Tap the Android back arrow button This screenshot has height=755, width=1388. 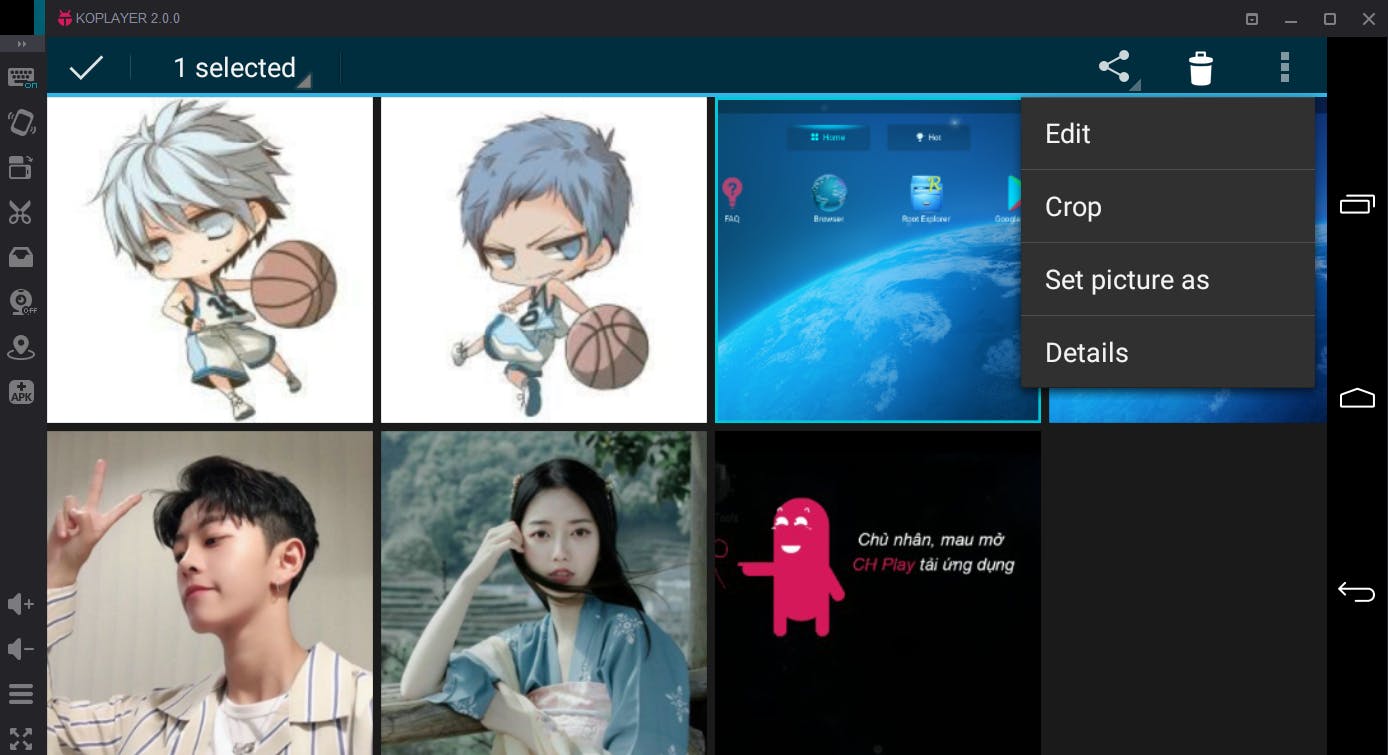point(1357,592)
